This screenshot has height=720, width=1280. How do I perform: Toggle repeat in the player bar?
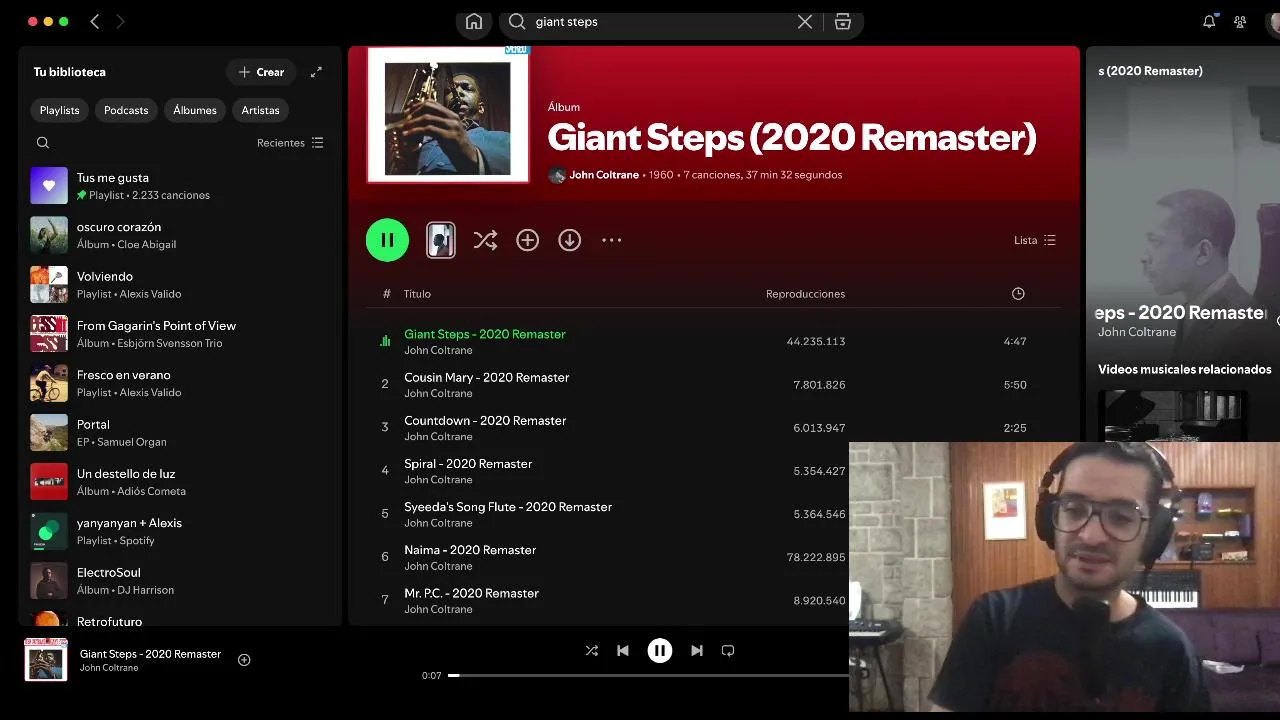click(x=728, y=650)
